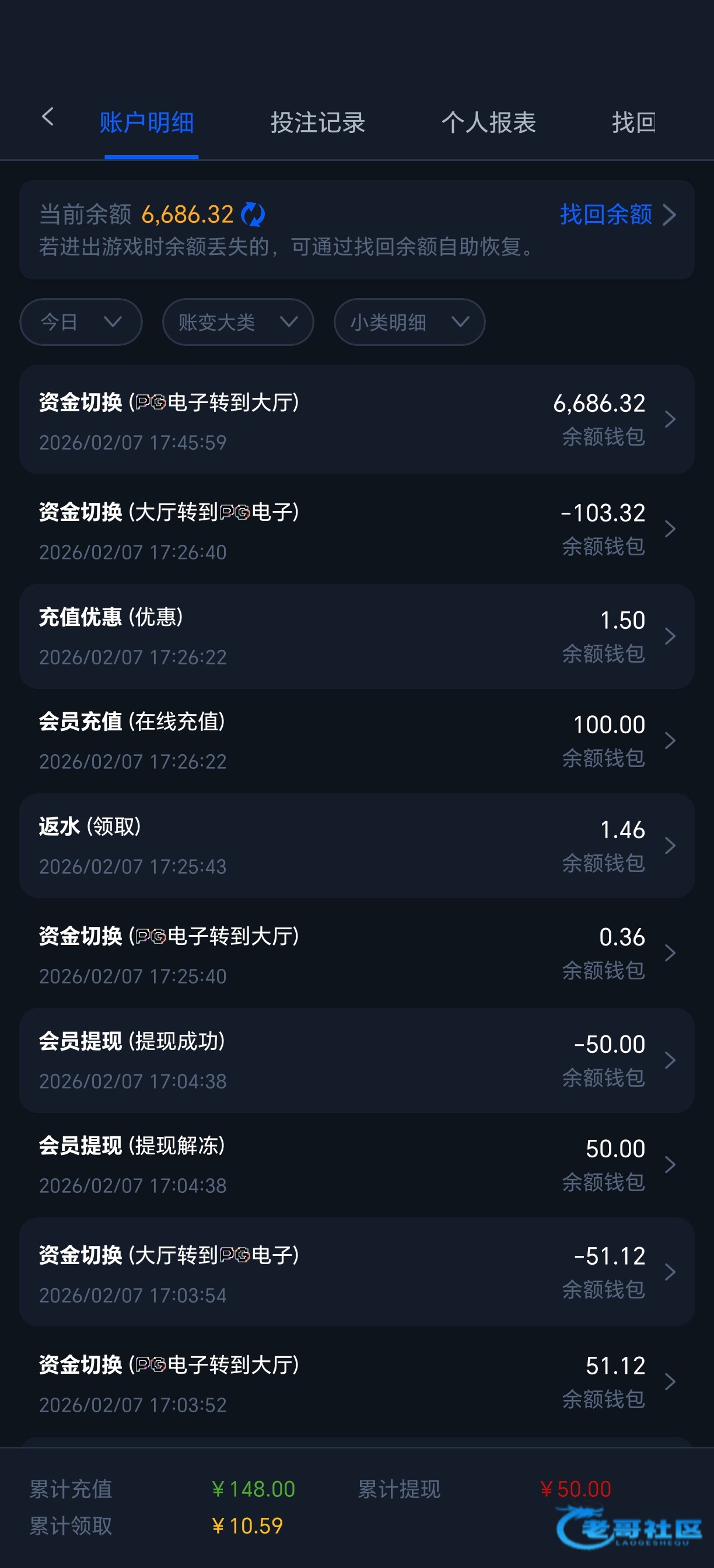Open the 6,686.32 transfer record chevron

tap(670, 419)
